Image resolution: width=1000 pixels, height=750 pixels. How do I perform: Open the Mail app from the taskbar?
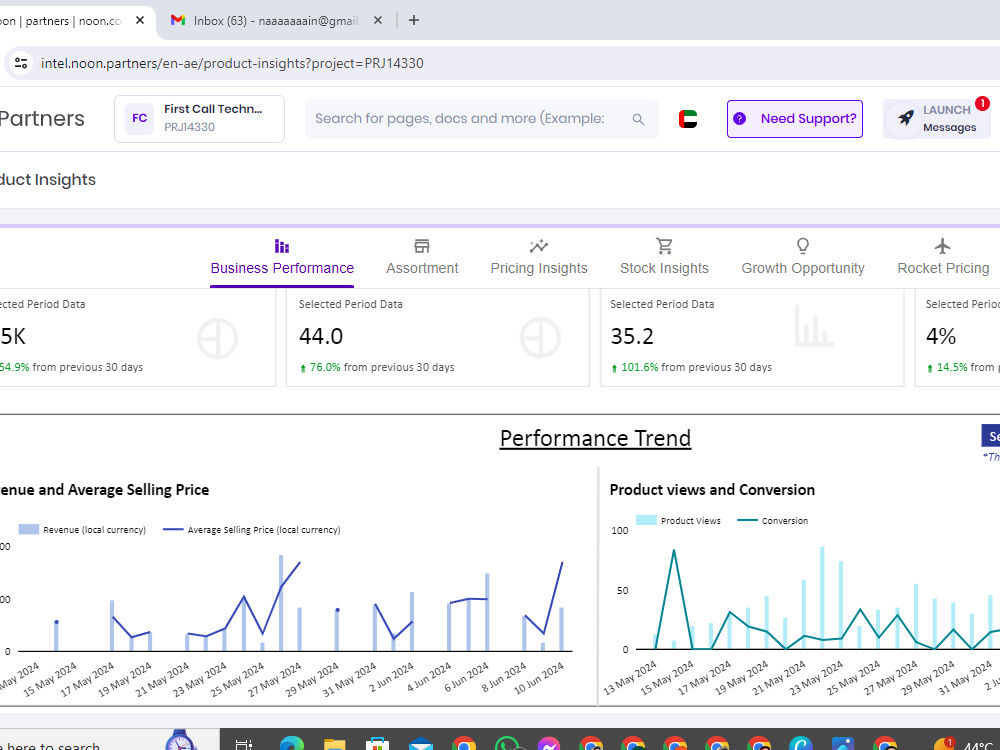coord(421,744)
